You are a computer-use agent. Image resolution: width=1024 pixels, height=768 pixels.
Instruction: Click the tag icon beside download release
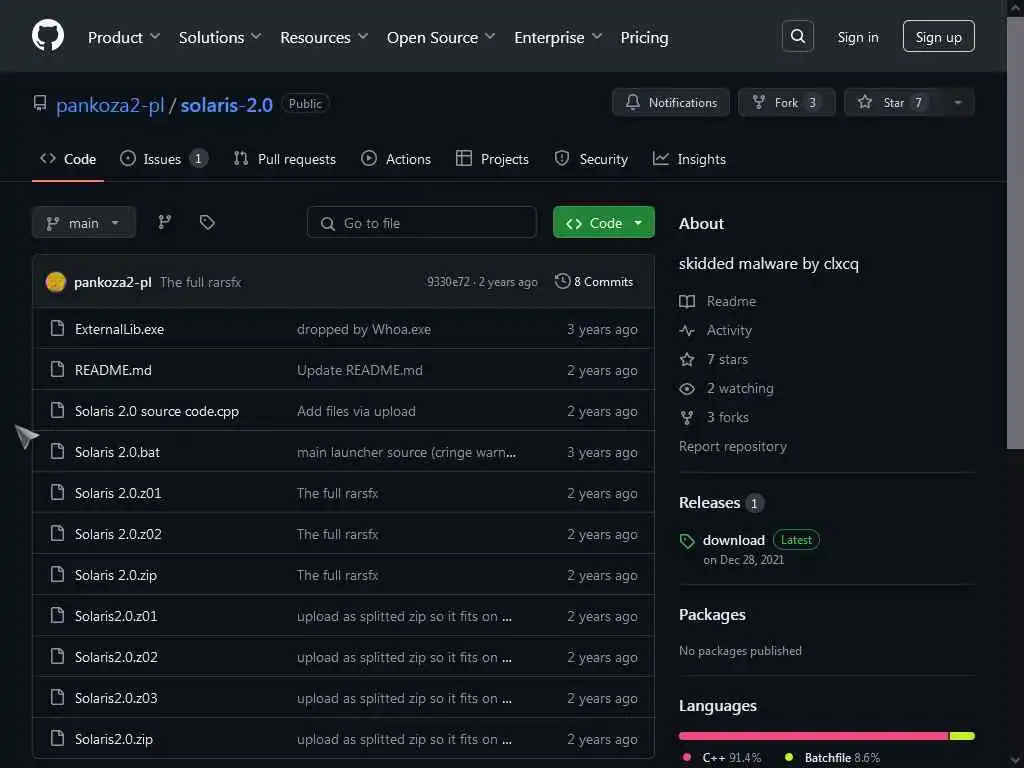tap(687, 541)
